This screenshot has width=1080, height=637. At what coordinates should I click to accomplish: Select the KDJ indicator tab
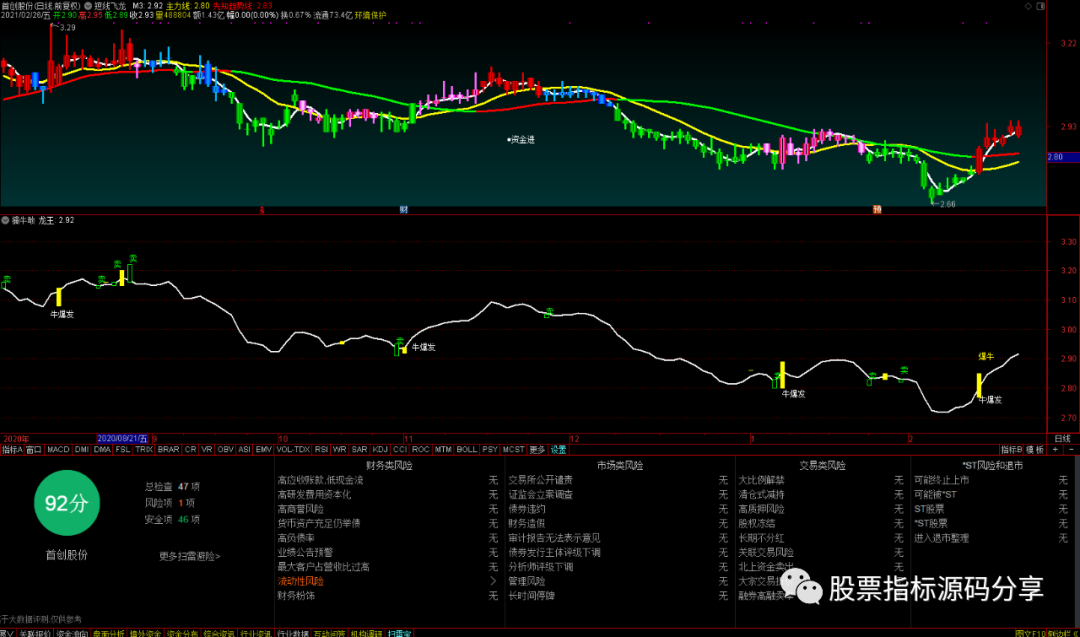[380, 450]
